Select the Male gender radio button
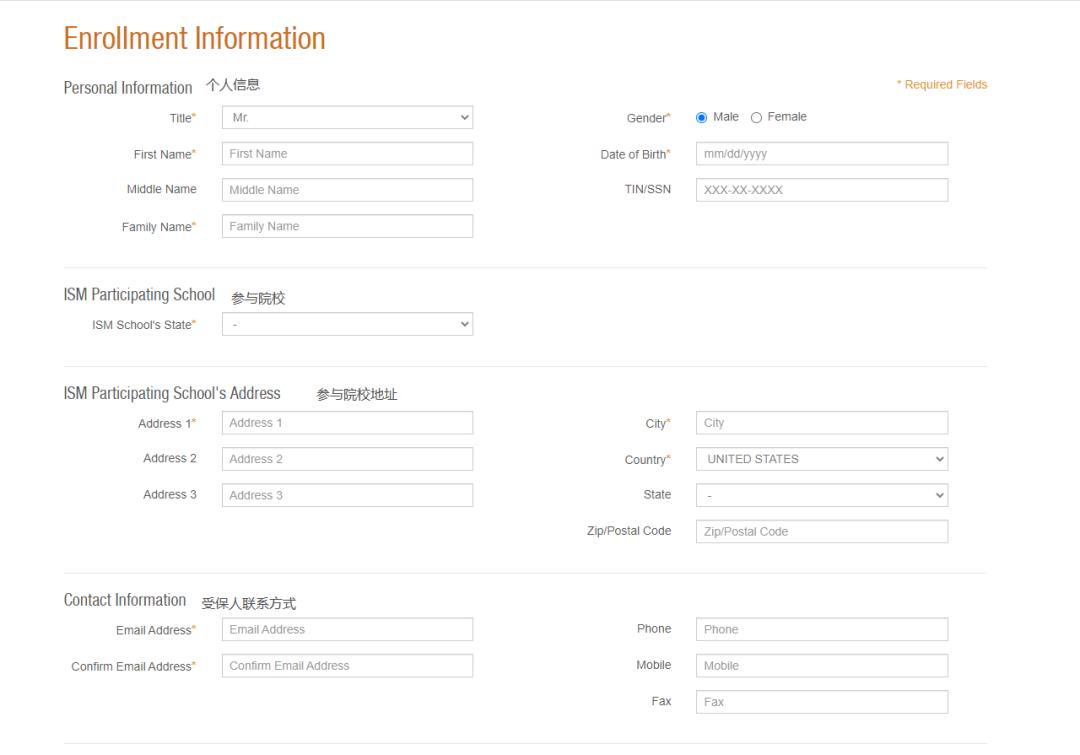This screenshot has height=755, width=1080. pyautogui.click(x=701, y=118)
